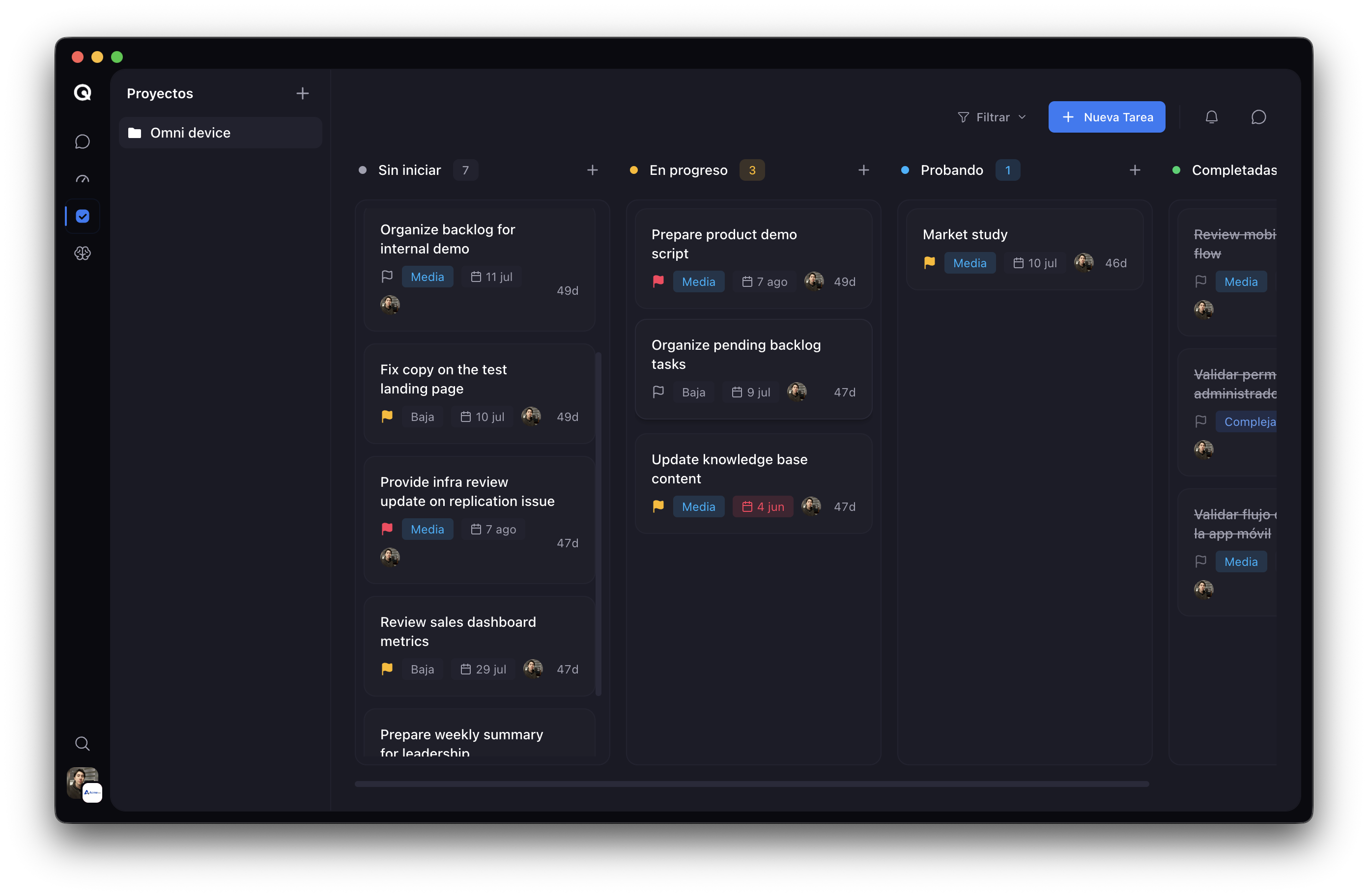This screenshot has height=896, width=1368.
Task: Click the En progreso column header
Action: coord(688,170)
